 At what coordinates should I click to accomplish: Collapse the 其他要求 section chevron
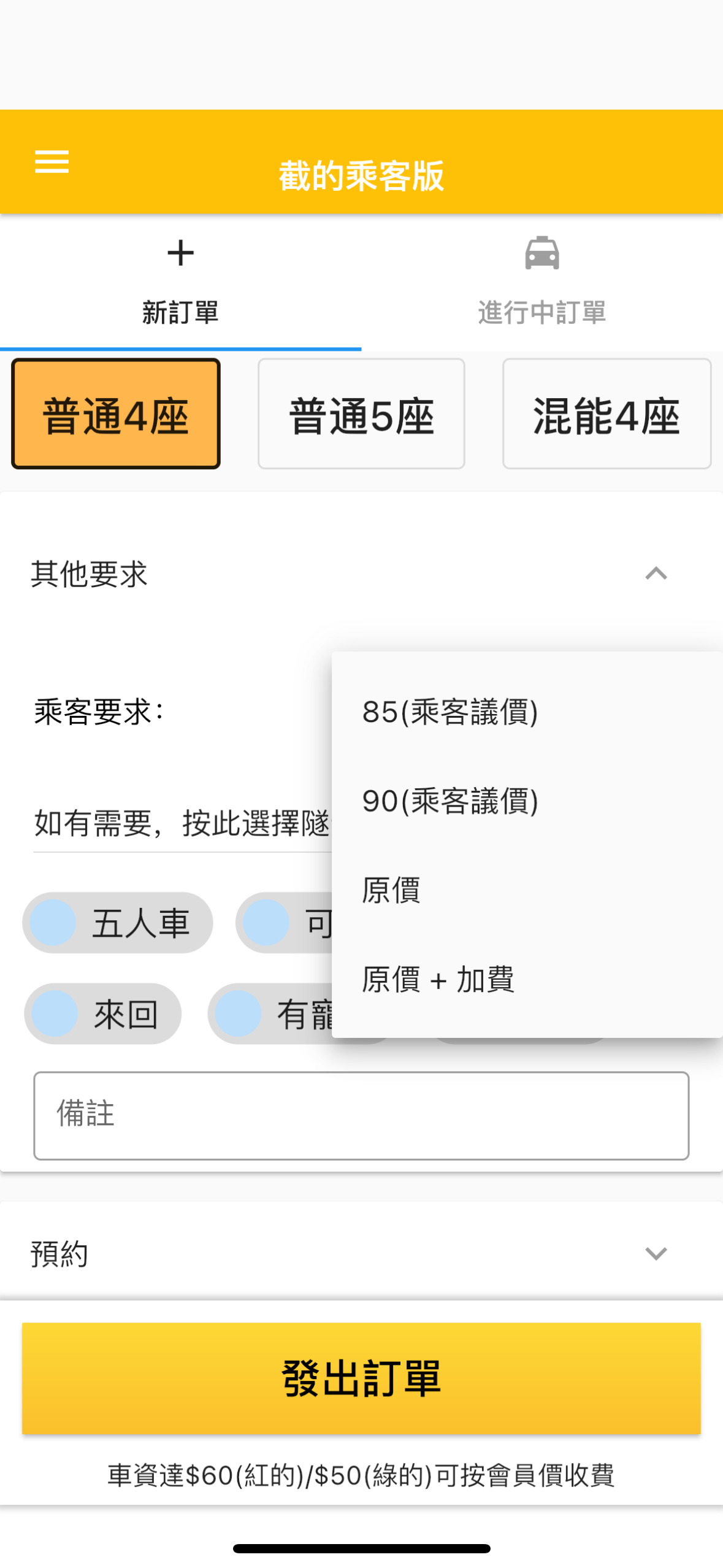[x=656, y=574]
